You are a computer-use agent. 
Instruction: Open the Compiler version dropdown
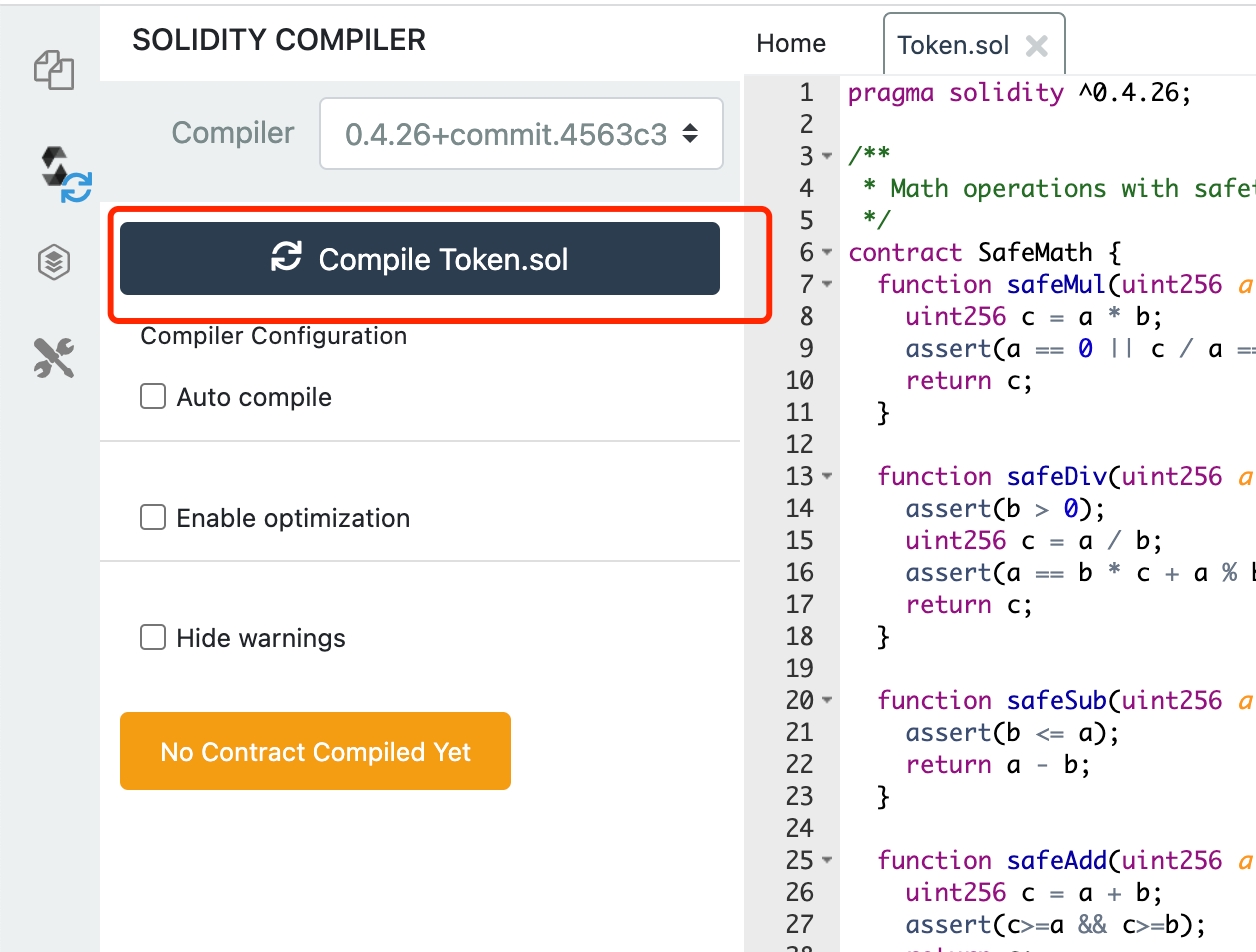(520, 134)
